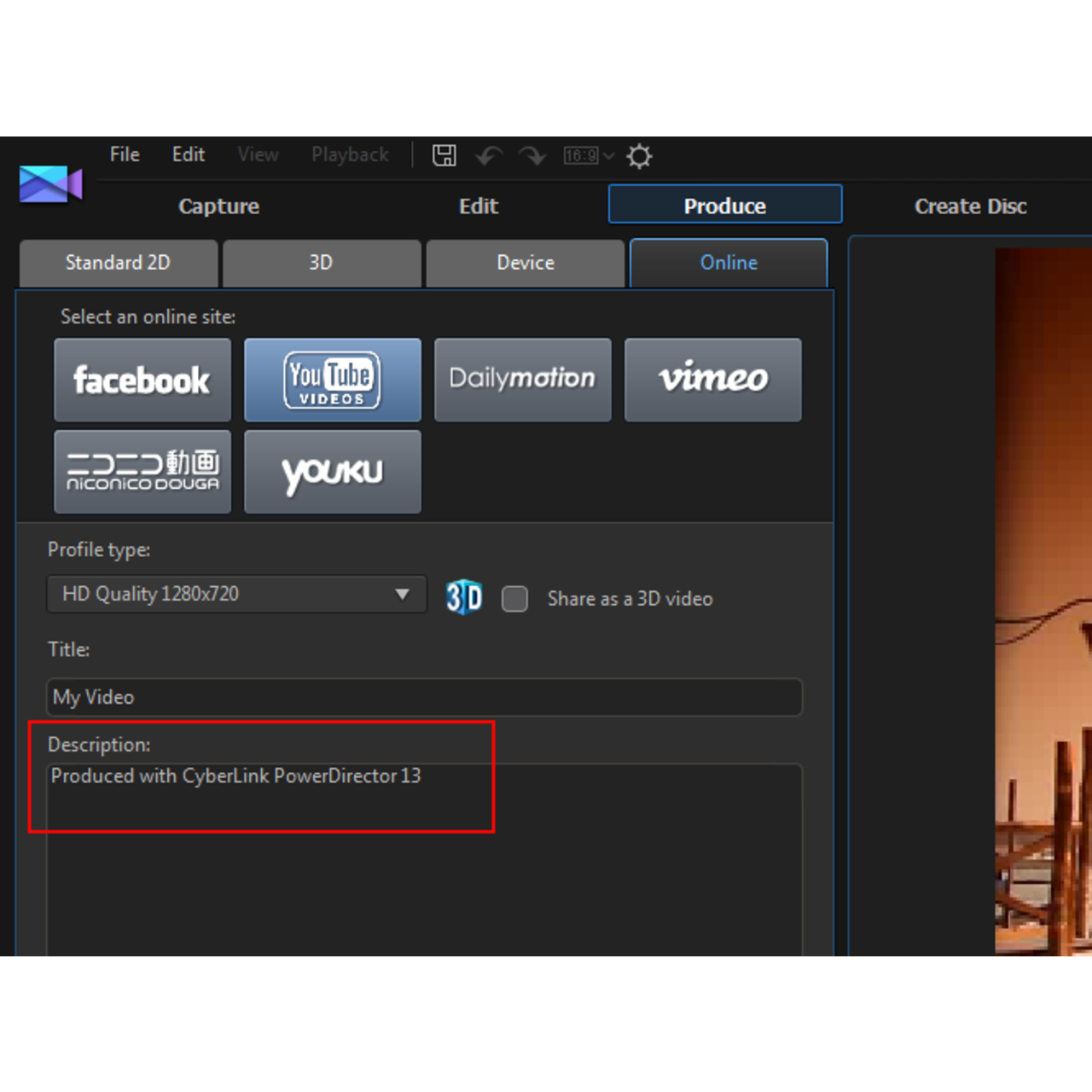Viewport: 1092px width, 1092px height.
Task: Choose Dailymotion as the online site
Action: click(522, 380)
